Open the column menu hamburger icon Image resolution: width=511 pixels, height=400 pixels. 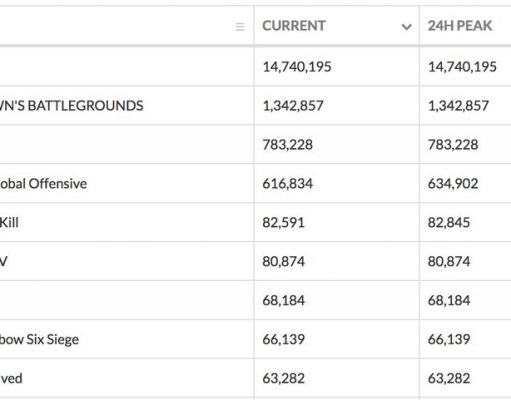tap(240, 27)
